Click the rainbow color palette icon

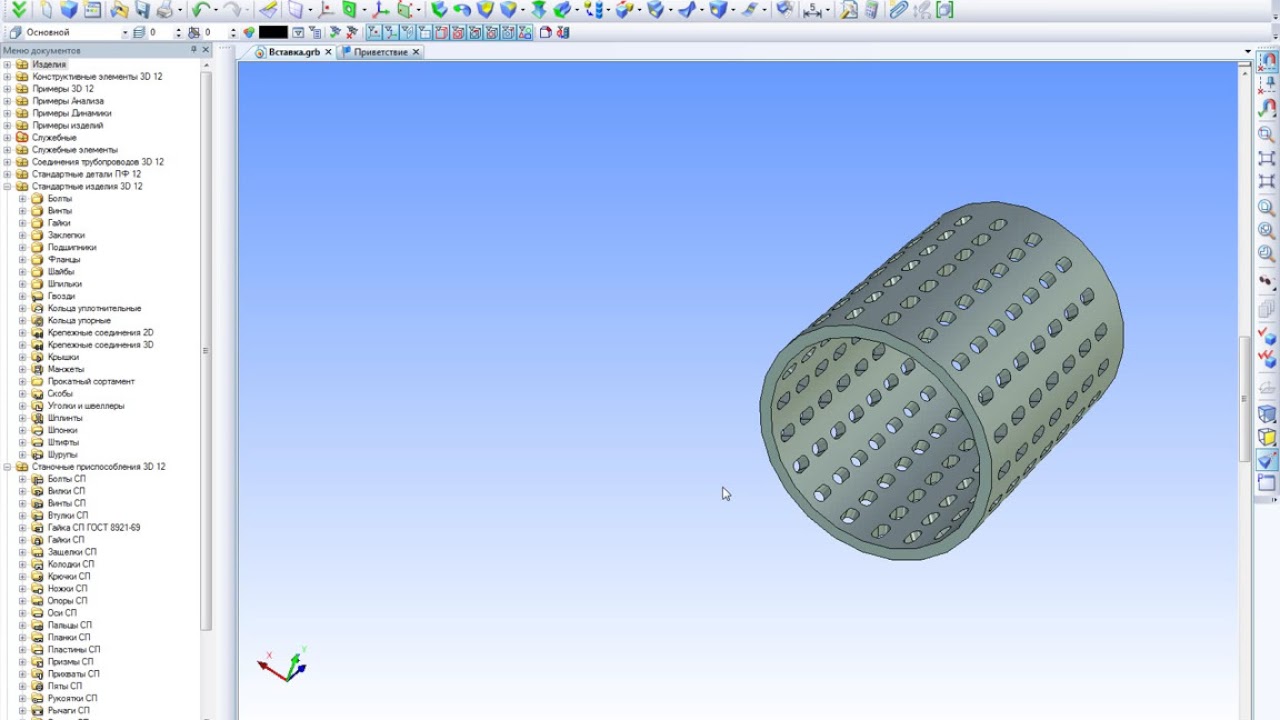pyautogui.click(x=249, y=32)
